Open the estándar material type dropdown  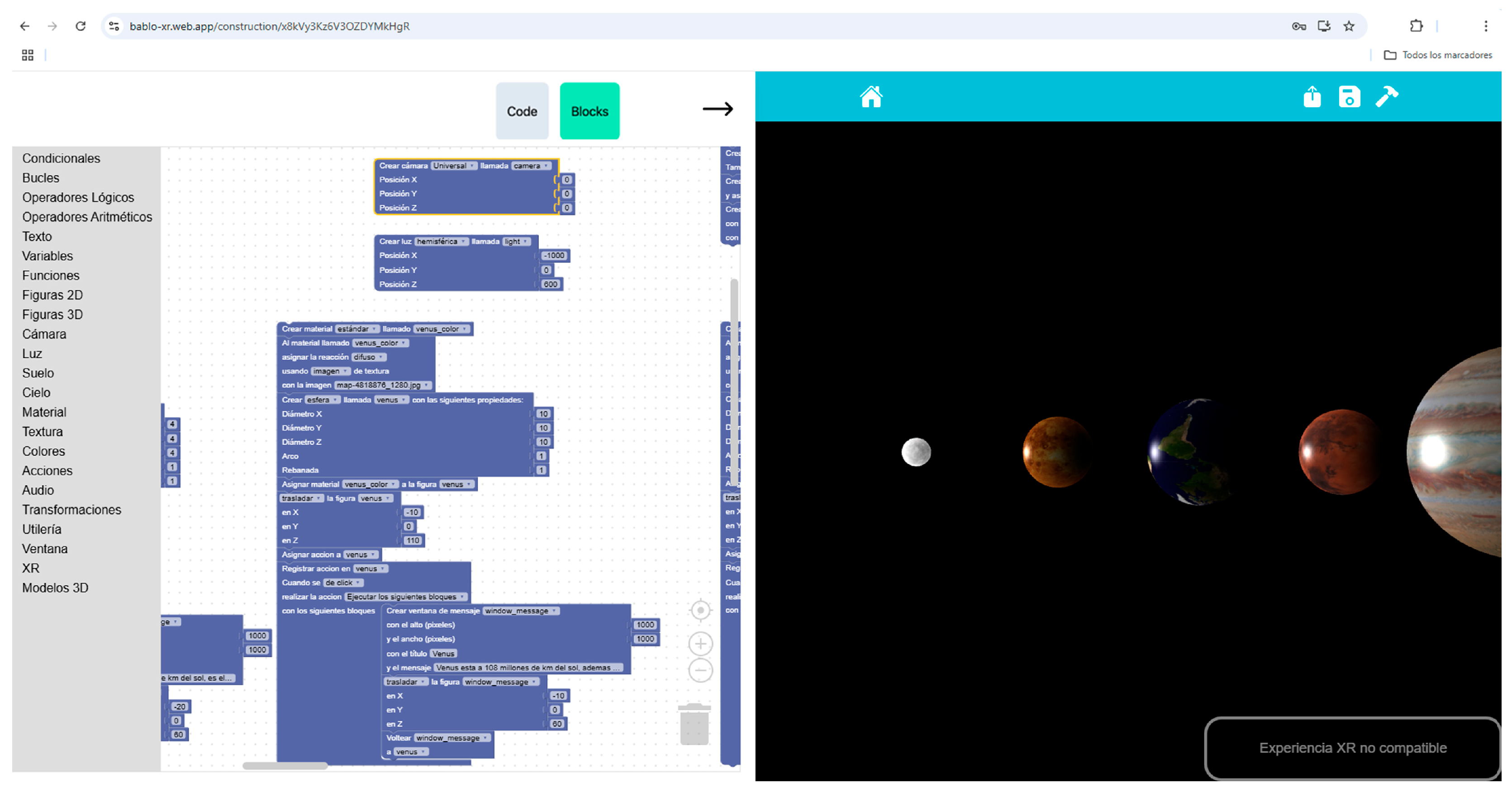click(357, 329)
